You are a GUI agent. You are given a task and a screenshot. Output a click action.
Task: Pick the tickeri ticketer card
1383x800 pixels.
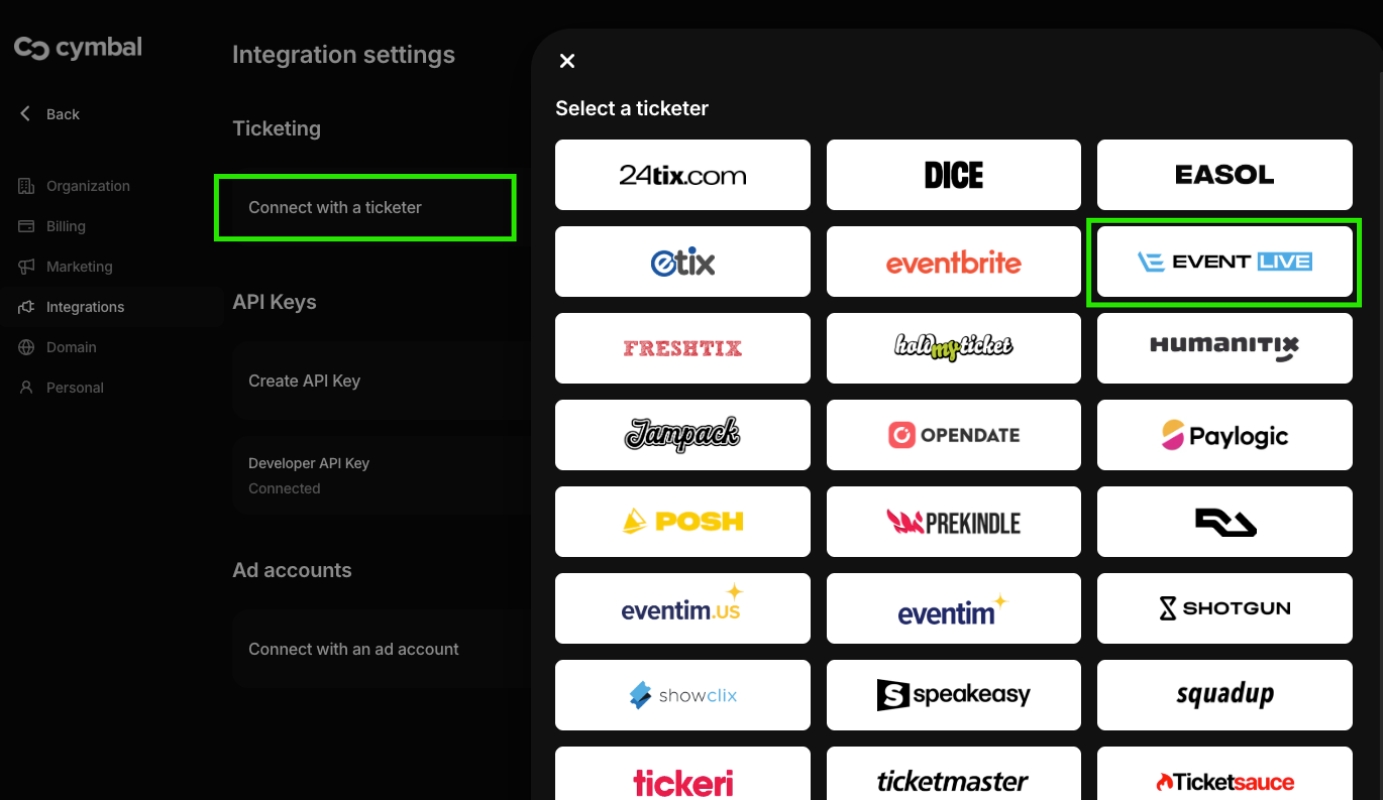click(x=682, y=774)
